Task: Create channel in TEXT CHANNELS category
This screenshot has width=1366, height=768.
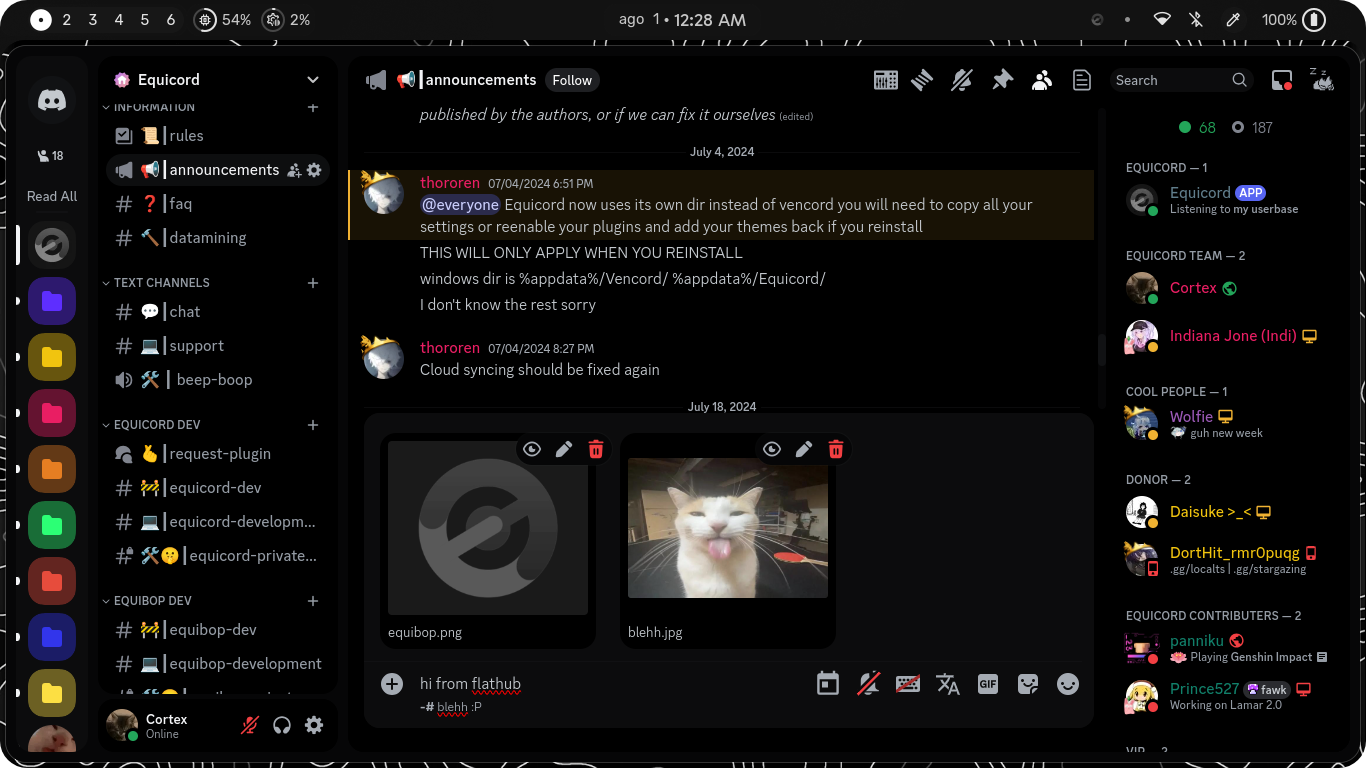Action: [x=313, y=283]
